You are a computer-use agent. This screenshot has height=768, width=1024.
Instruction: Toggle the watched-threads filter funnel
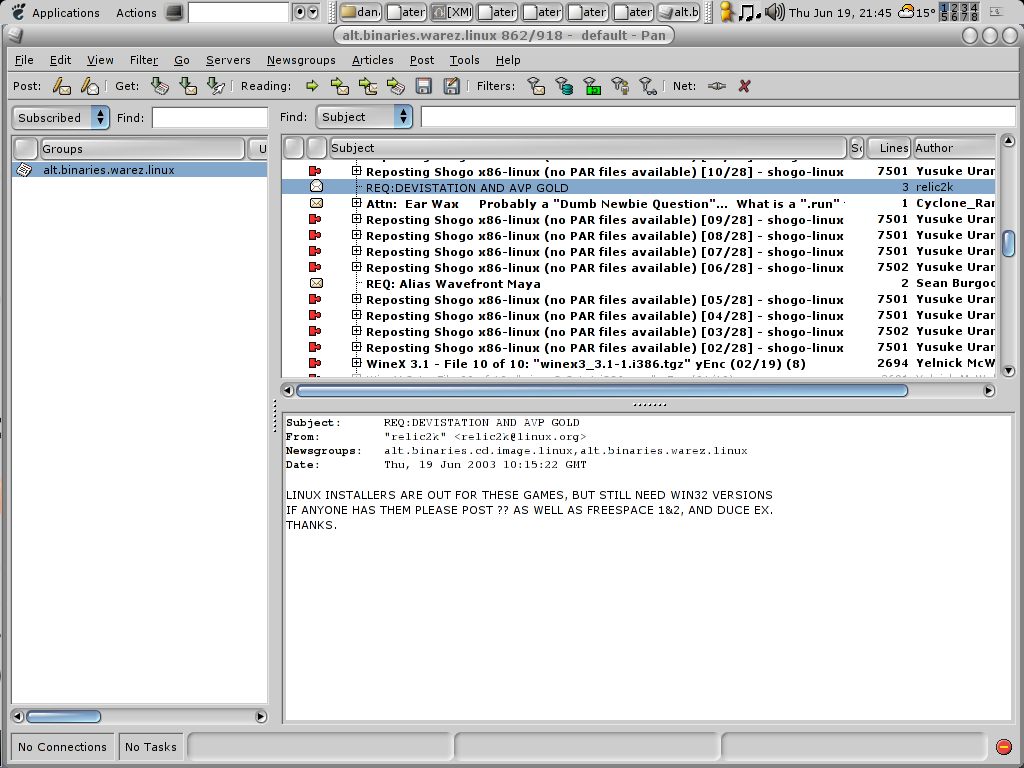pos(648,86)
